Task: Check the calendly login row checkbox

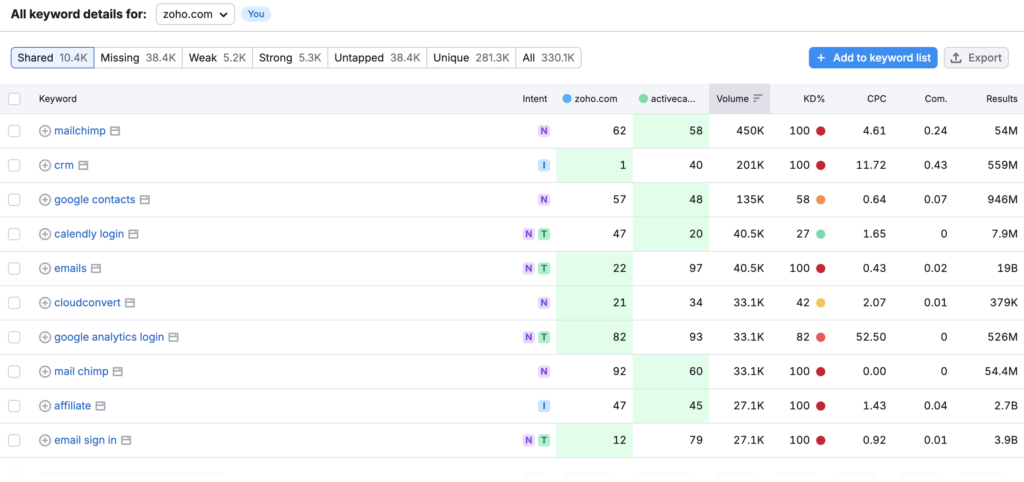Action: 14,234
